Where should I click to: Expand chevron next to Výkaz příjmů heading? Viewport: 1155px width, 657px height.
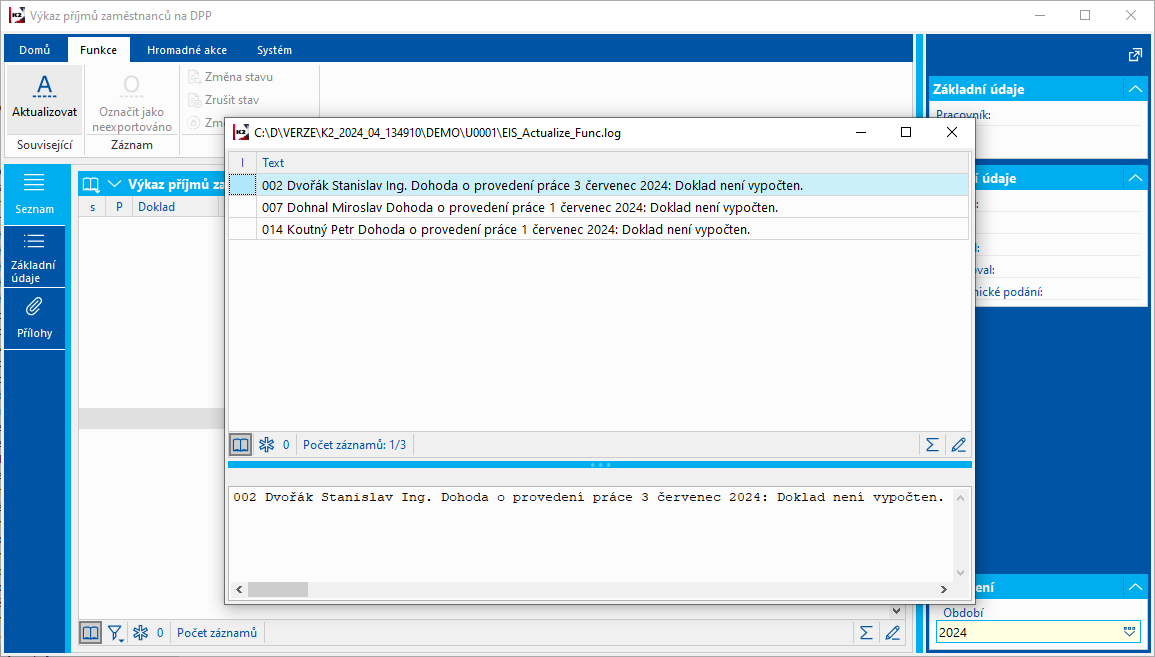pos(114,184)
